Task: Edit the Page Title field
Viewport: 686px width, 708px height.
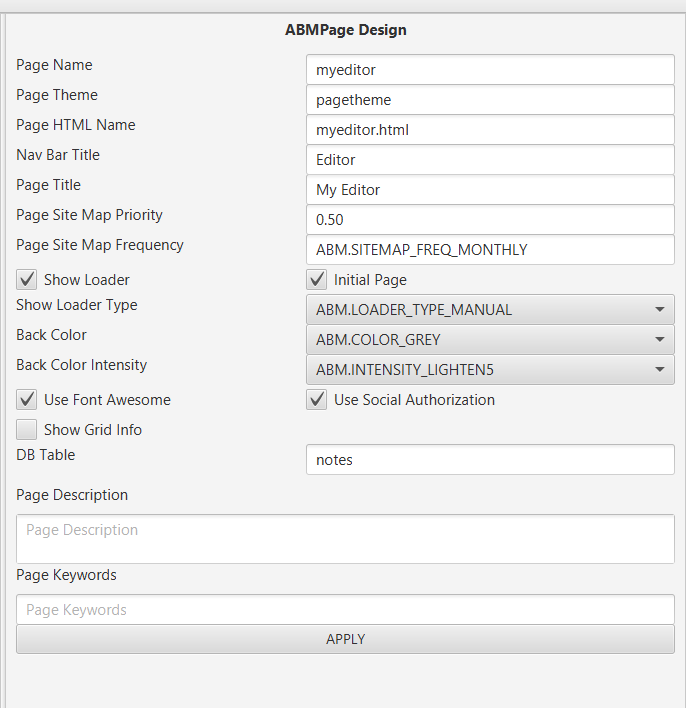Action: click(x=490, y=190)
